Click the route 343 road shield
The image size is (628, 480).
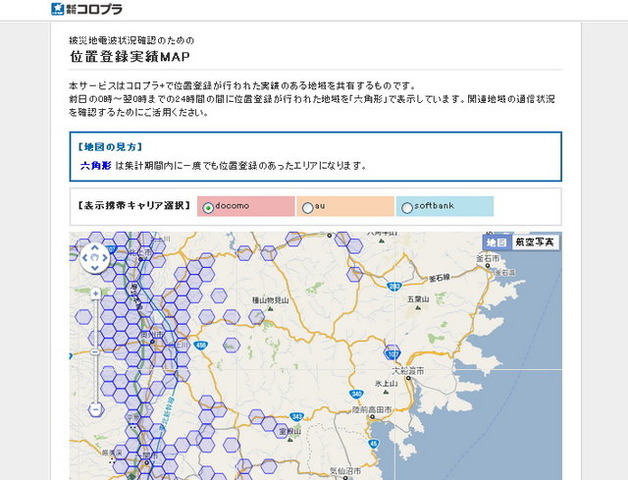coord(297,417)
